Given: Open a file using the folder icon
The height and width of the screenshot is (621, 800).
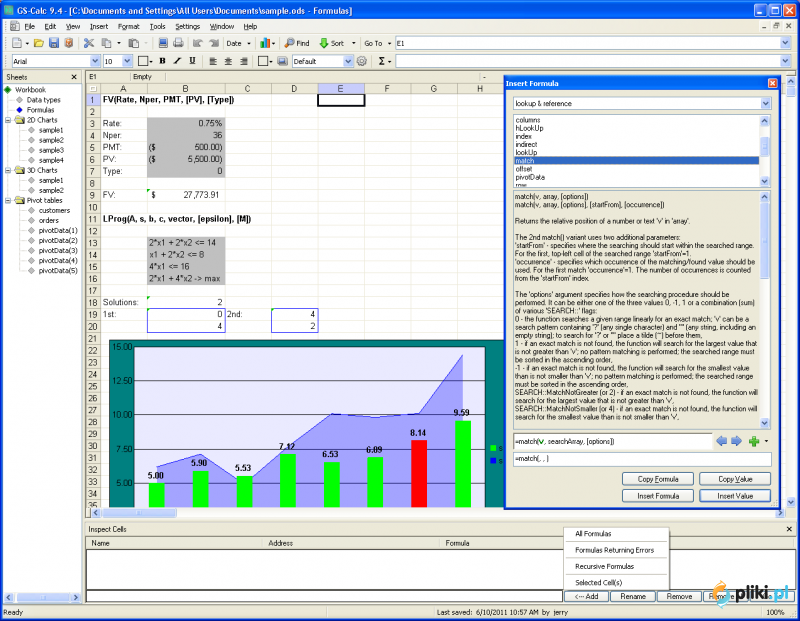Looking at the screenshot, I should 39,43.
